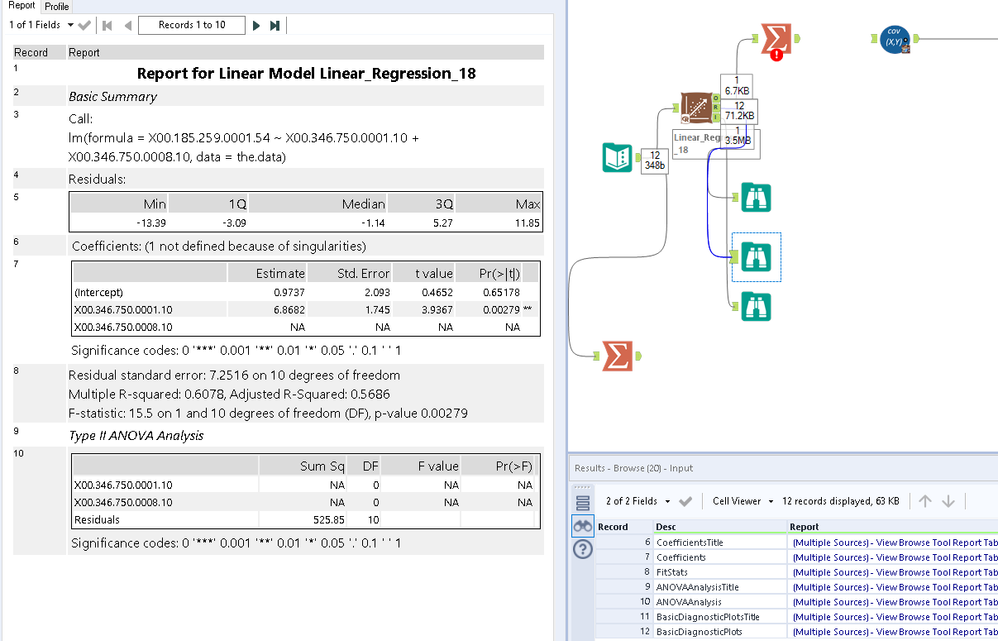Screen dimensions: 998x641
Task: Open the Cell Viewer dropdown
Action: pyautogui.click(x=744, y=501)
